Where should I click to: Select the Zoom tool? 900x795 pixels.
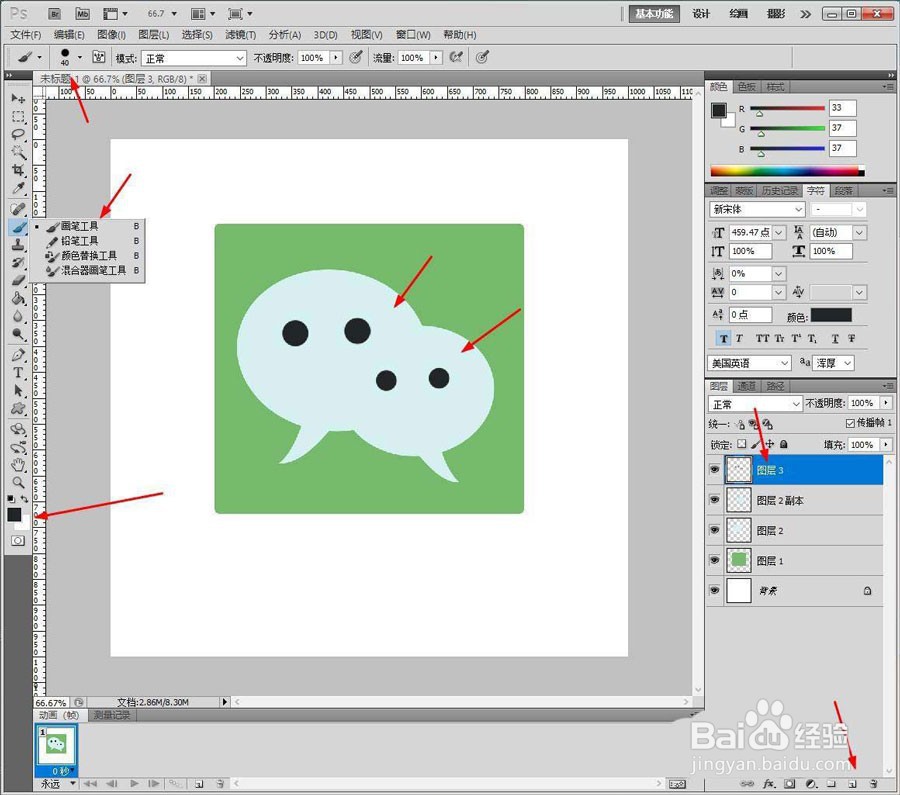[18, 482]
